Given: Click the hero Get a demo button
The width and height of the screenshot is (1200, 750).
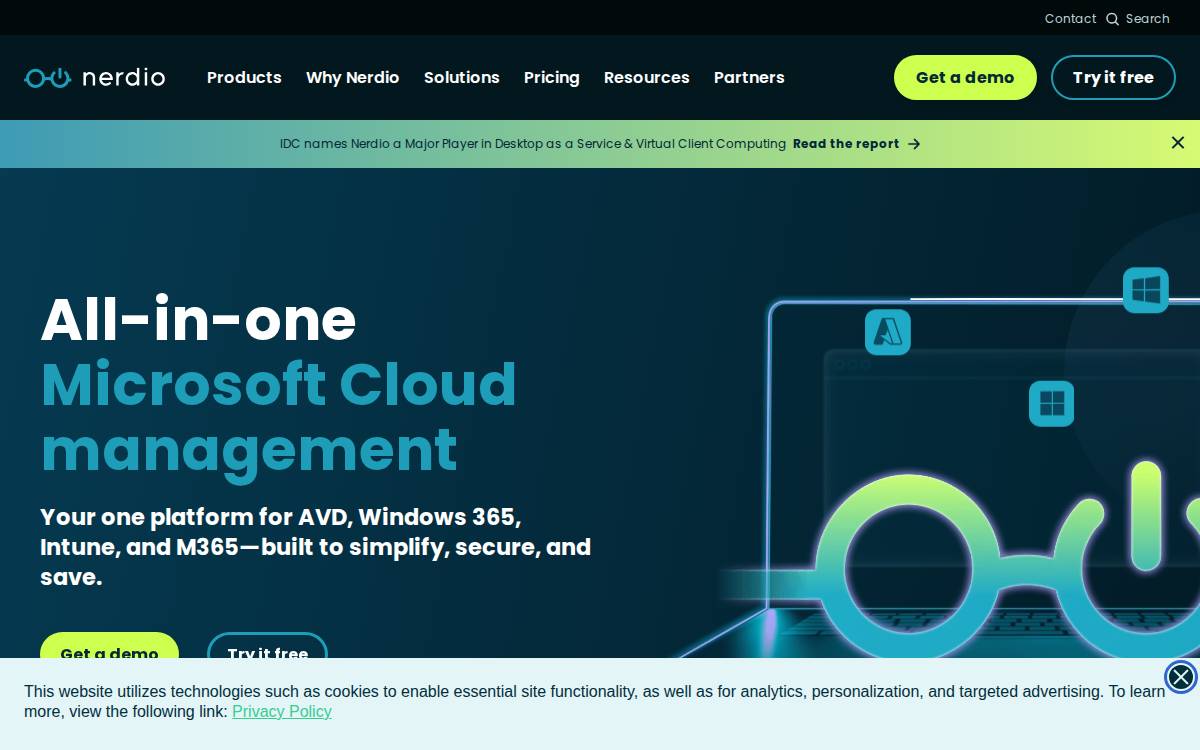Looking at the screenshot, I should [x=109, y=646].
